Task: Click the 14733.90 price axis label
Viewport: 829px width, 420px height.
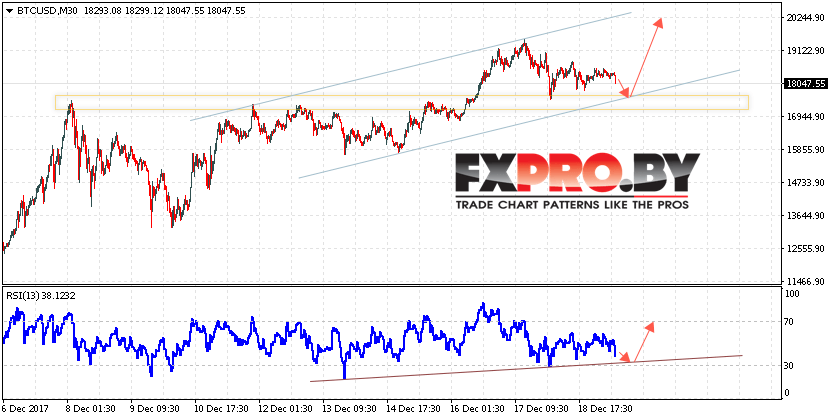Action: pyautogui.click(x=806, y=182)
